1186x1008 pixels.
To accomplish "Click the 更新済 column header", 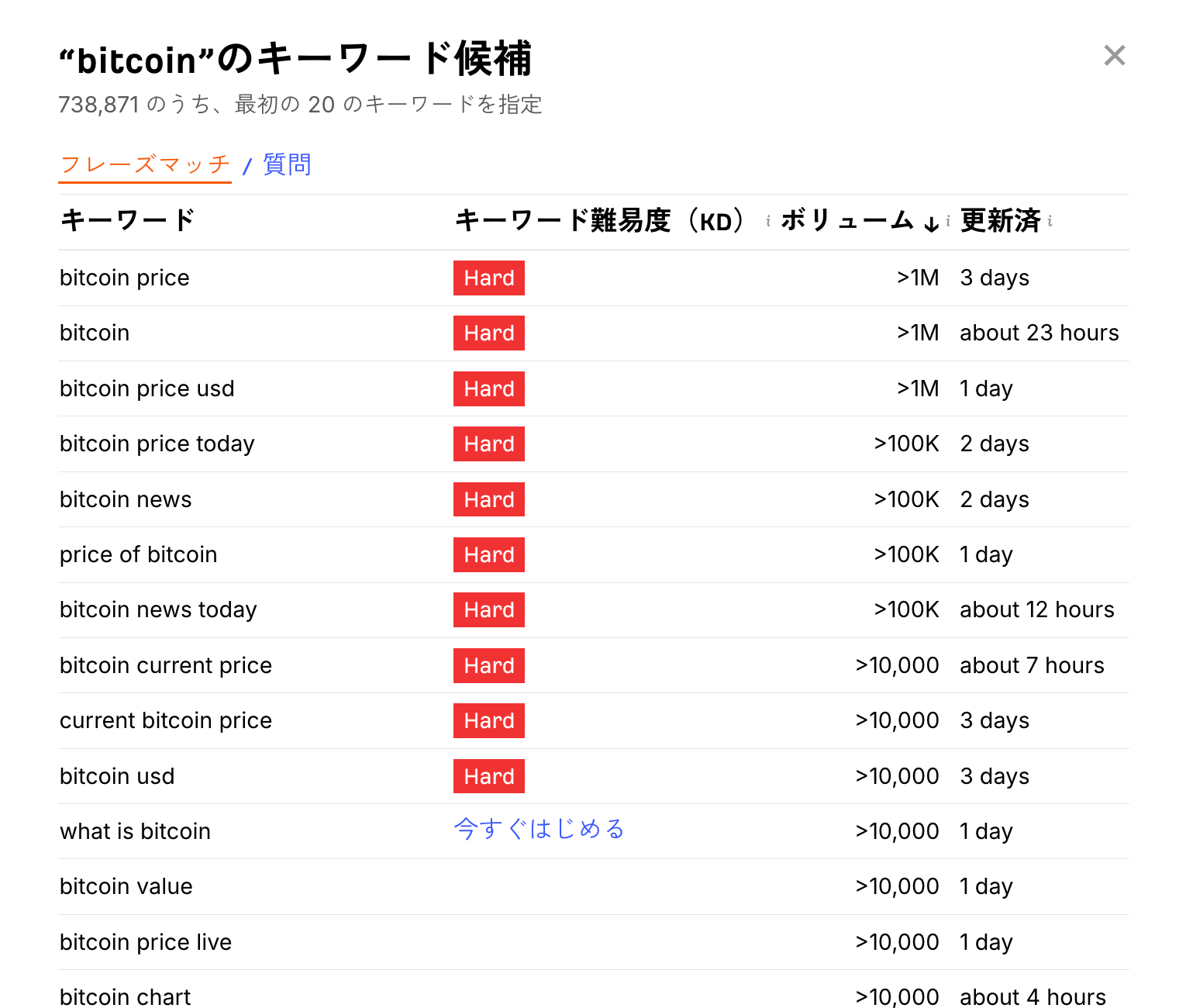I will tap(1000, 221).
